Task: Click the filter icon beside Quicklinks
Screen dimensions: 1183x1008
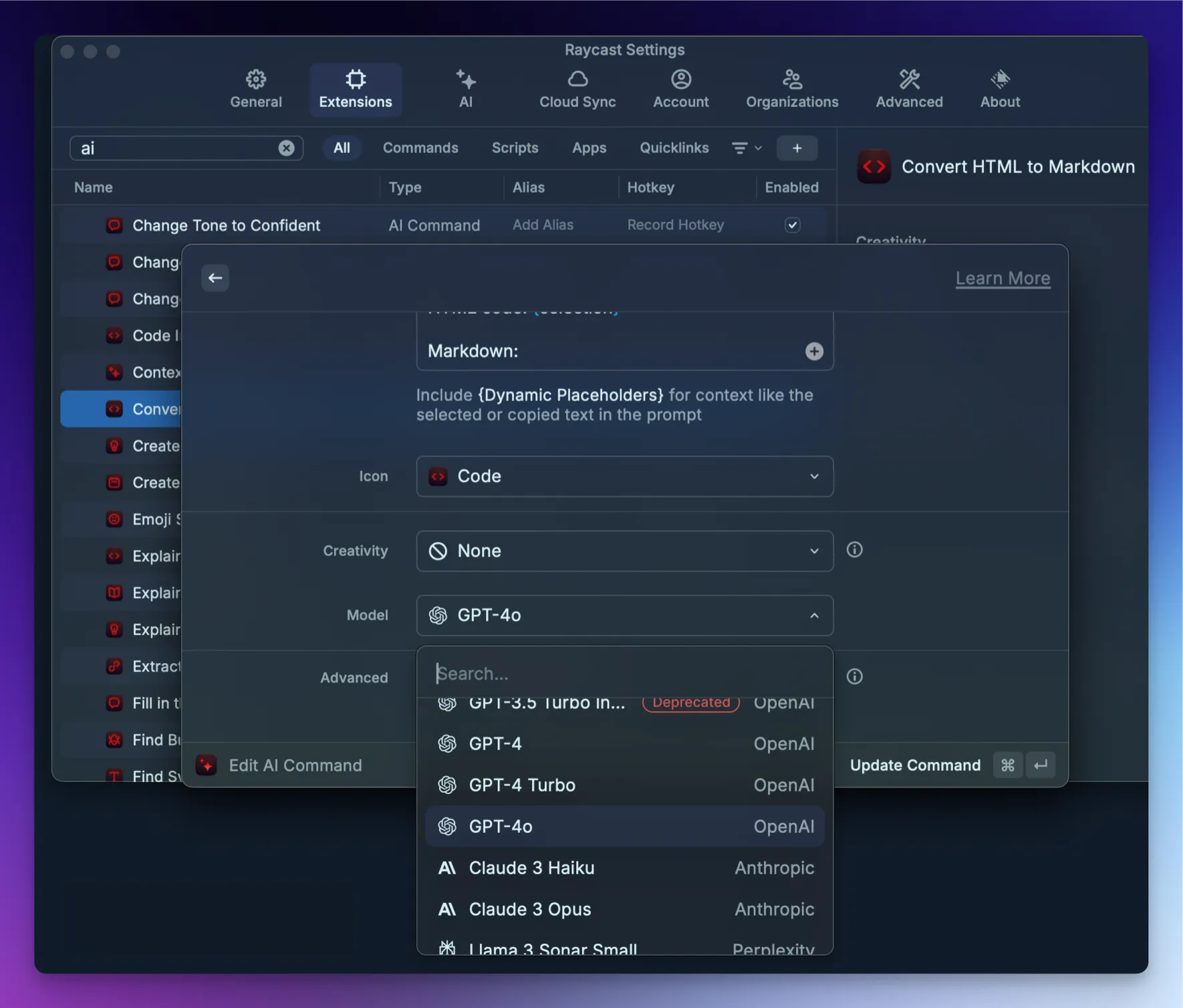Action: click(741, 148)
